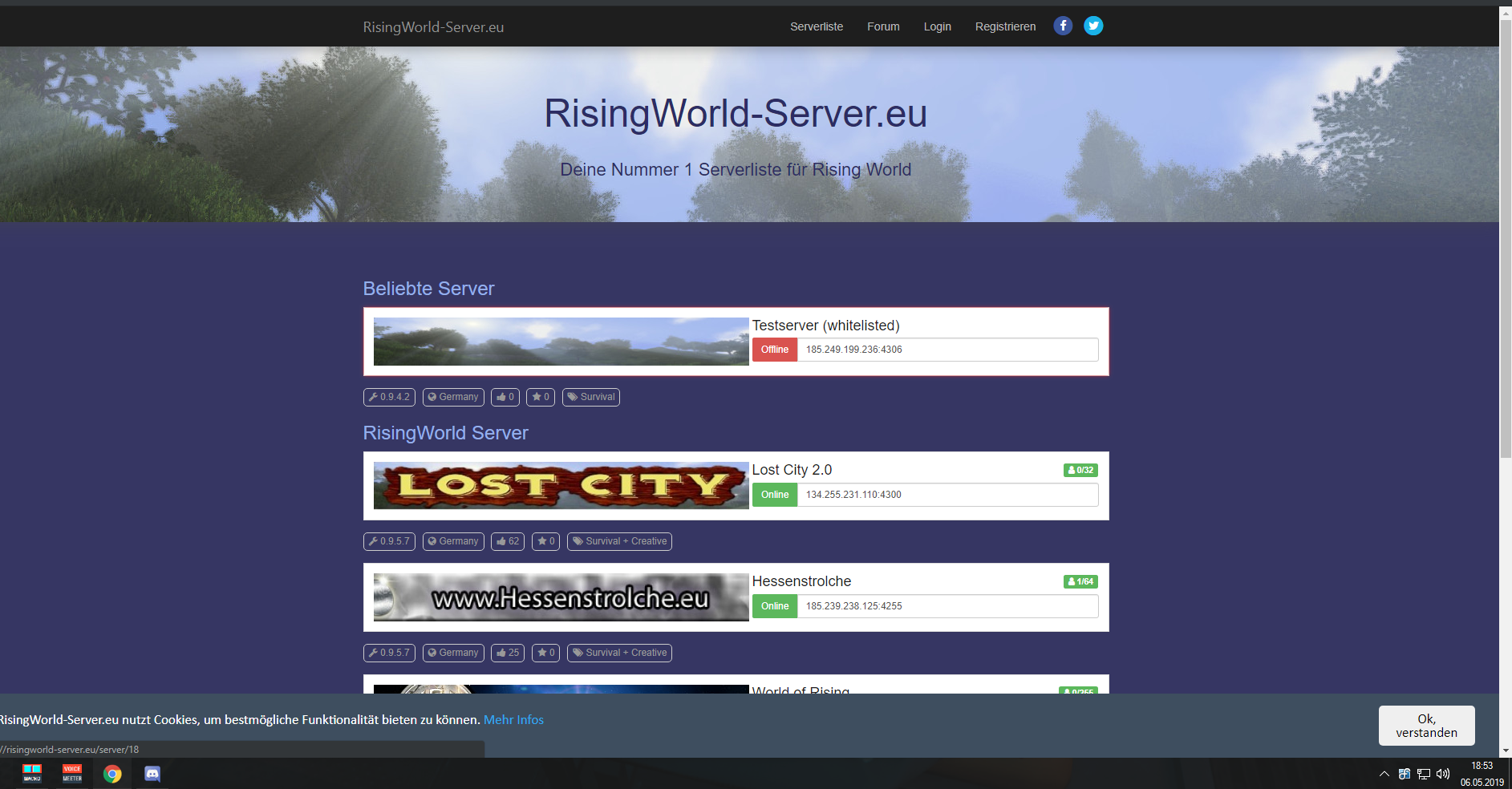
Task: Click the Chrome icon in the taskbar
Action: (x=112, y=774)
